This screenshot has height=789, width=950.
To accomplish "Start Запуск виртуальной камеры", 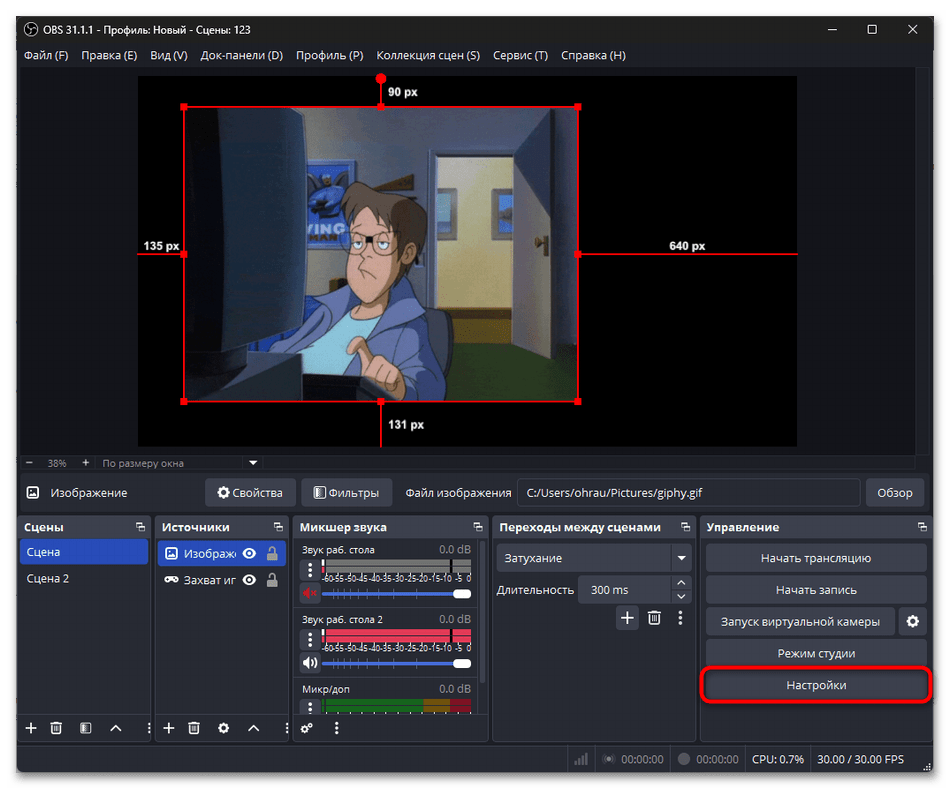I will tap(800, 621).
